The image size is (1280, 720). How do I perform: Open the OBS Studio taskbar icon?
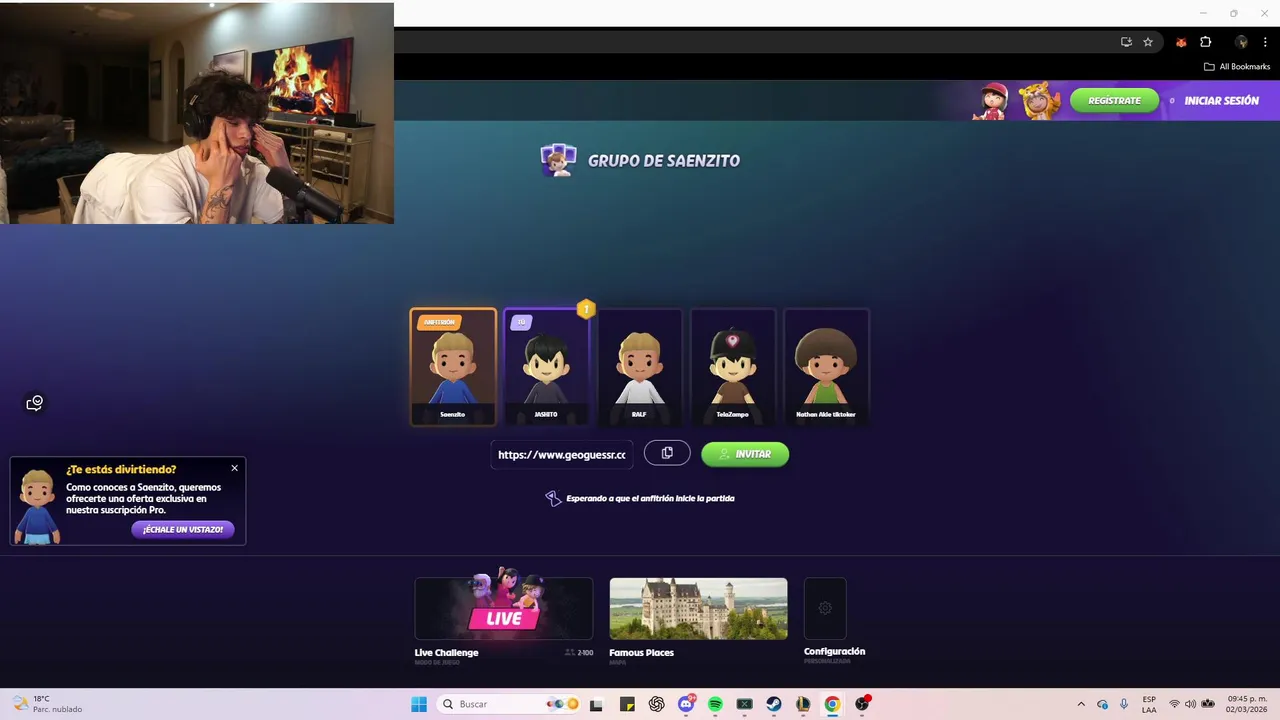(x=862, y=704)
